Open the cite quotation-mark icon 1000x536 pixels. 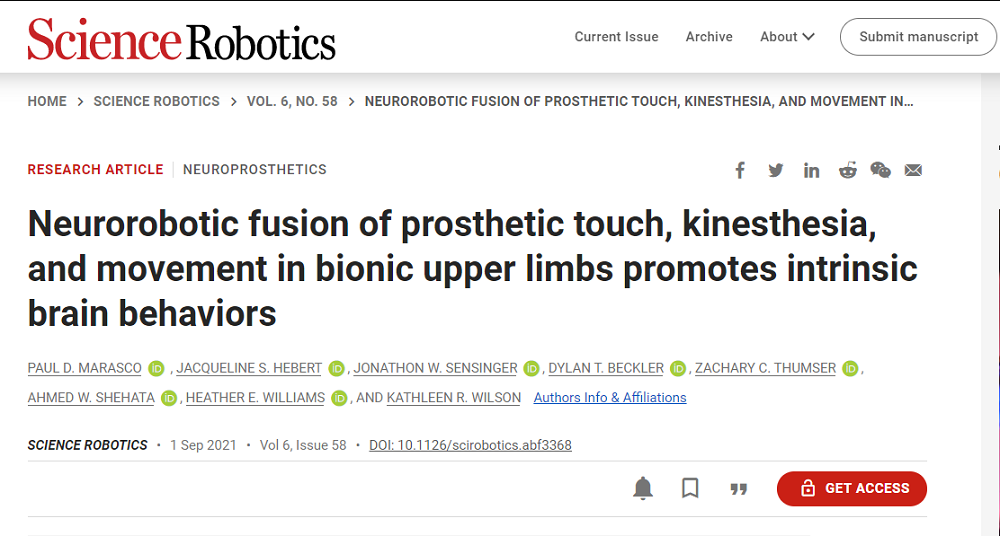click(x=739, y=489)
